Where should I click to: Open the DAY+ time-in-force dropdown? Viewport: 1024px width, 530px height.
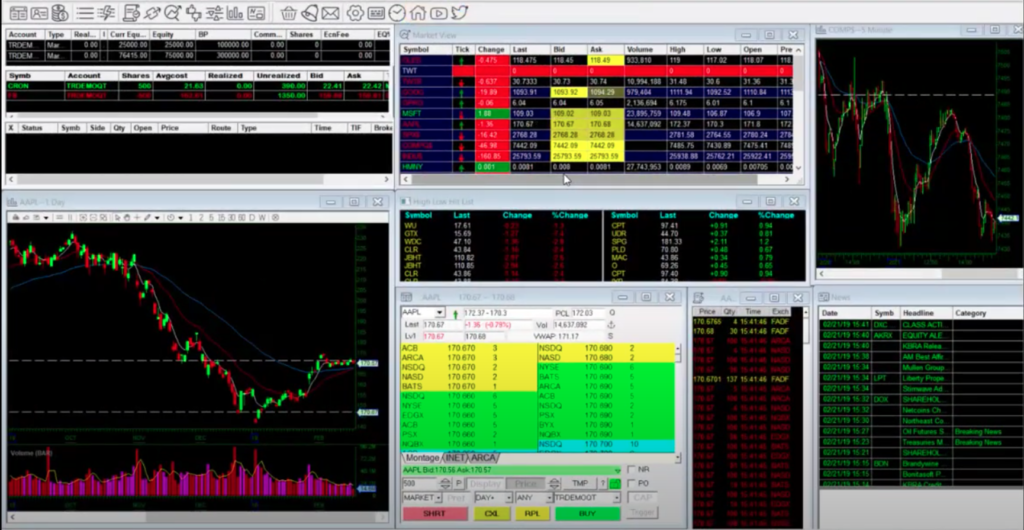[x=509, y=498]
